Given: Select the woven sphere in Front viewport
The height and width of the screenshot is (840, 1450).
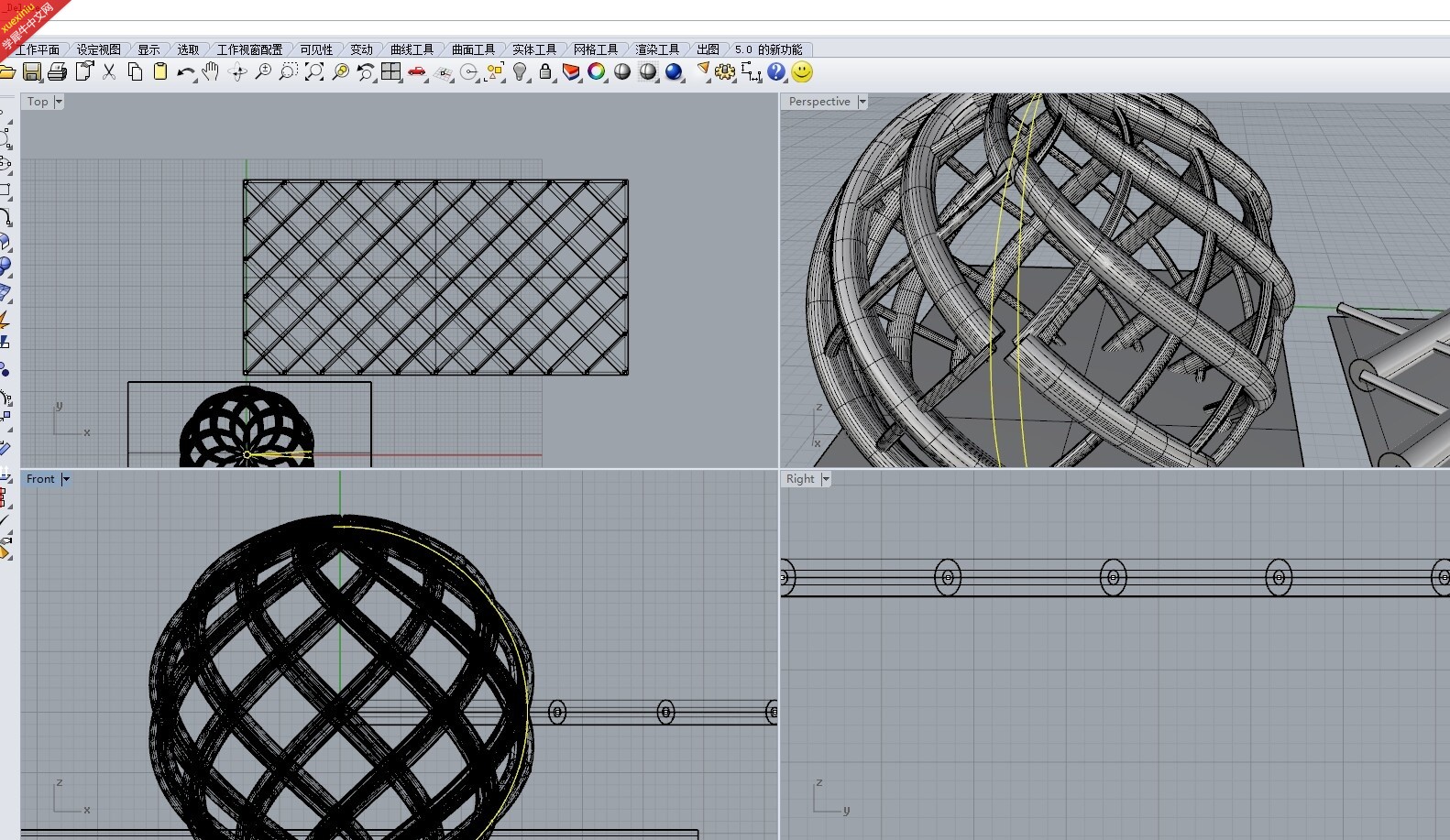Looking at the screenshot, I should (x=341, y=676).
